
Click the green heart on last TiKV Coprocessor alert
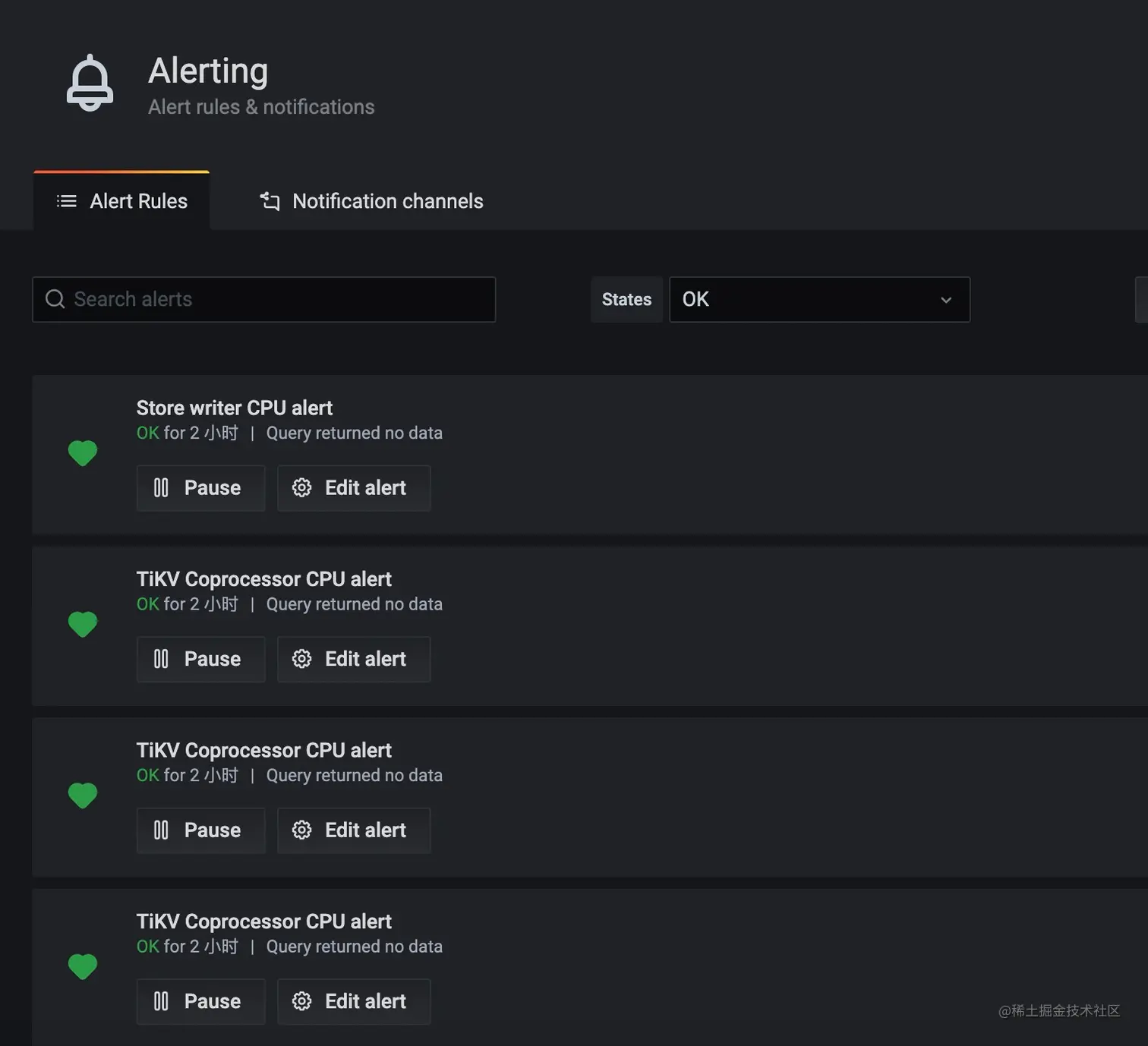pyautogui.click(x=83, y=966)
